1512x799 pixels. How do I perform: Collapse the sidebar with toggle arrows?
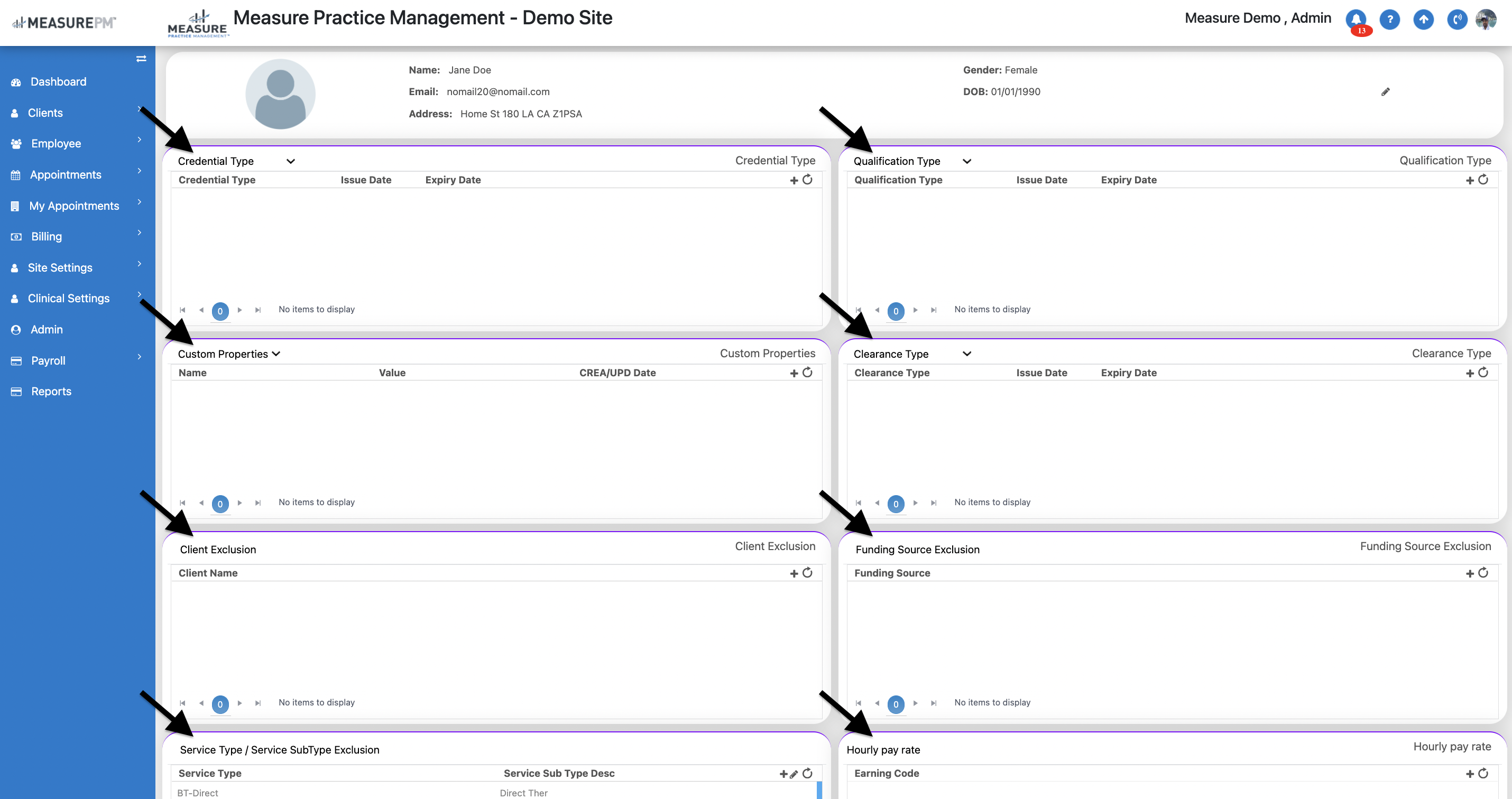(141, 59)
